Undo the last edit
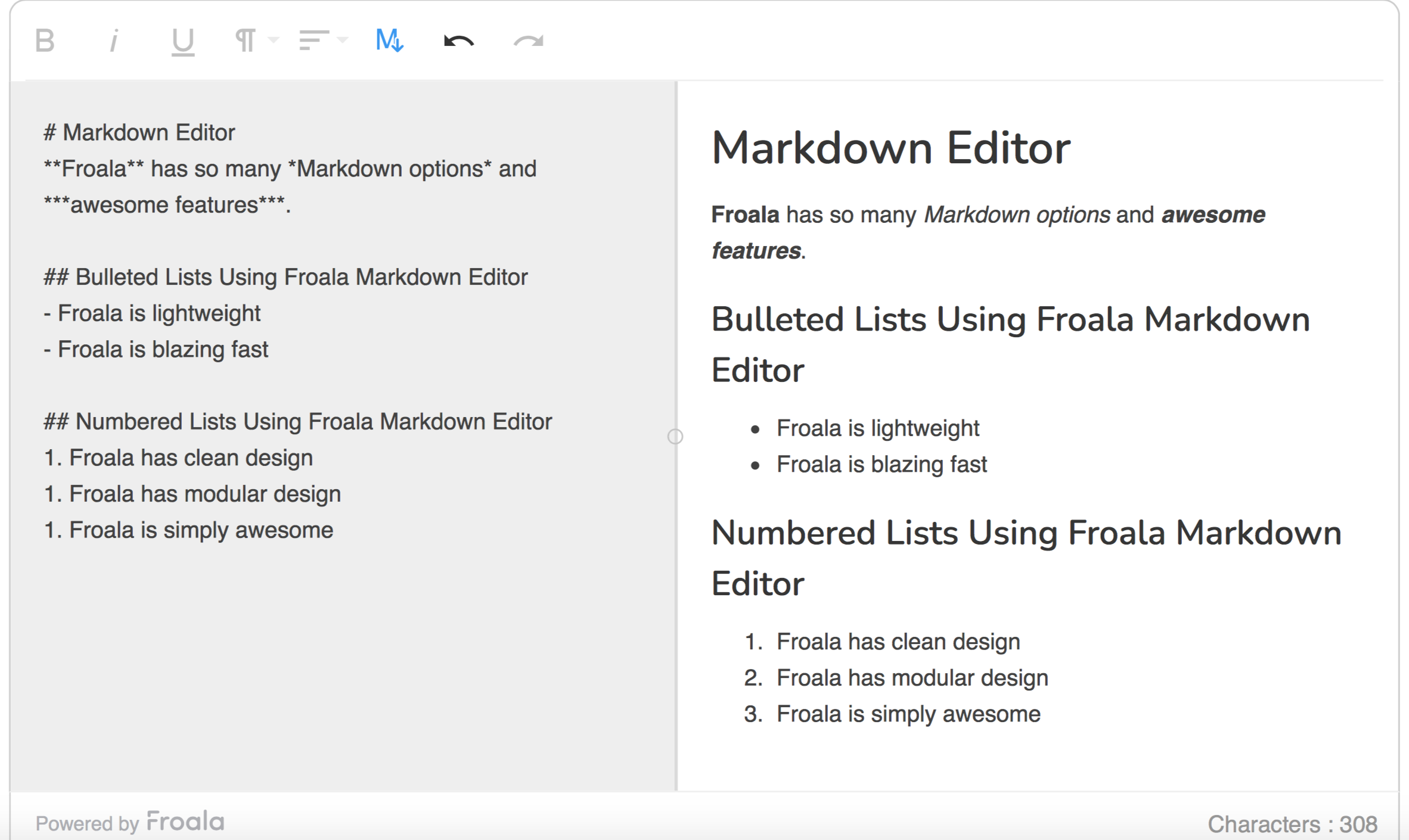This screenshot has height=840, width=1409. pos(458,40)
